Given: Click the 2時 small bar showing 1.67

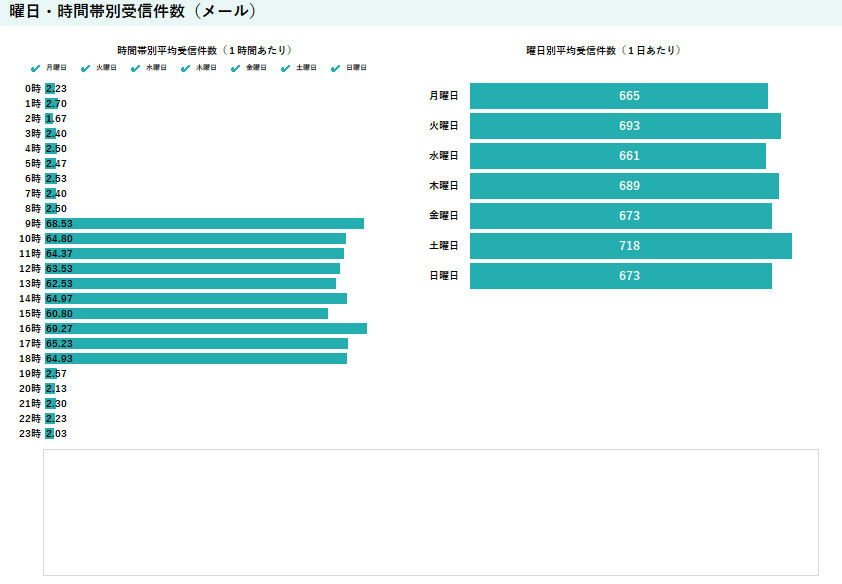Looking at the screenshot, I should [x=48, y=119].
